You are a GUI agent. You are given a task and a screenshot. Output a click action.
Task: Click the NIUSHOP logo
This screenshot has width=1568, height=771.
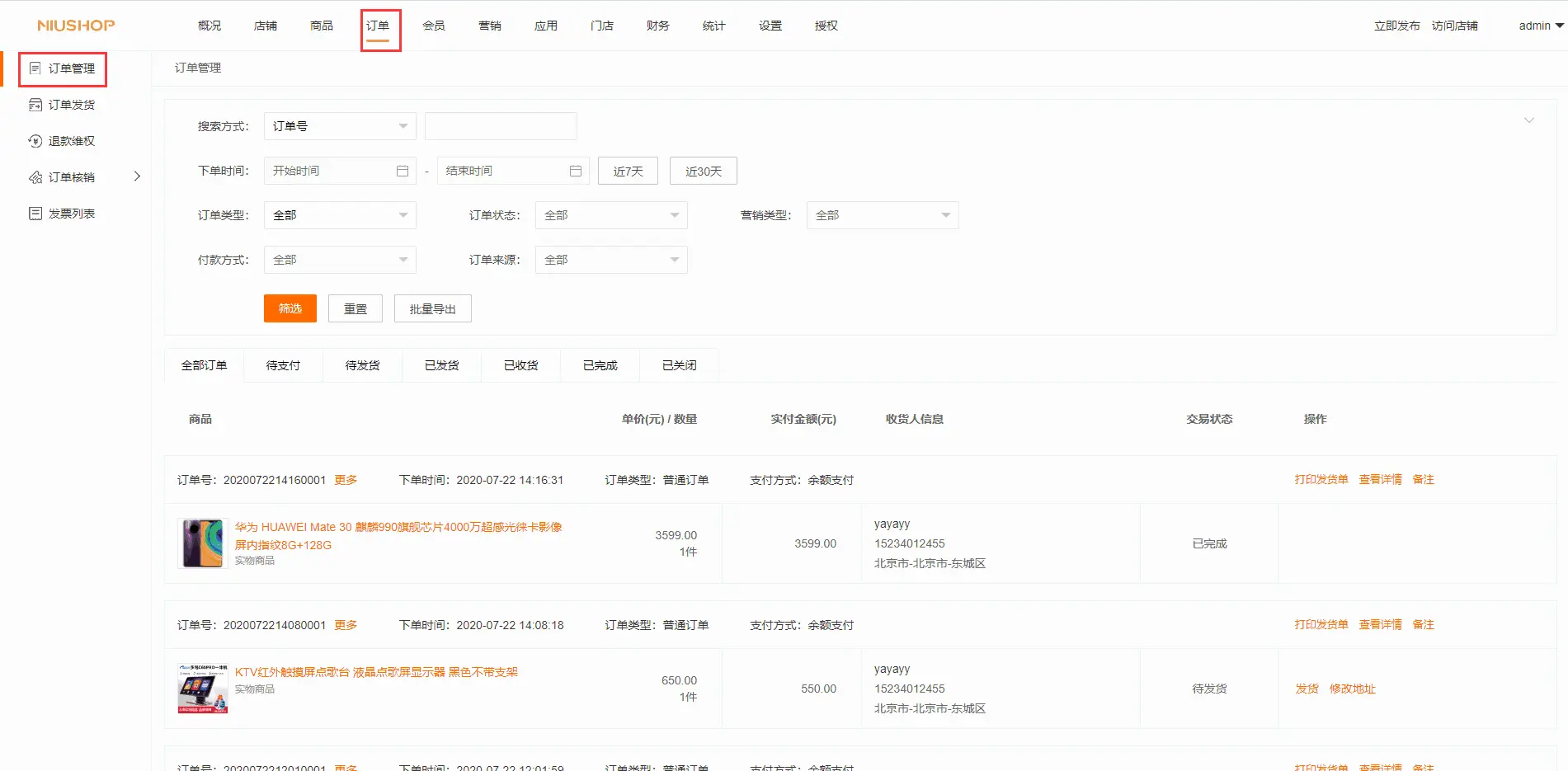(x=76, y=26)
